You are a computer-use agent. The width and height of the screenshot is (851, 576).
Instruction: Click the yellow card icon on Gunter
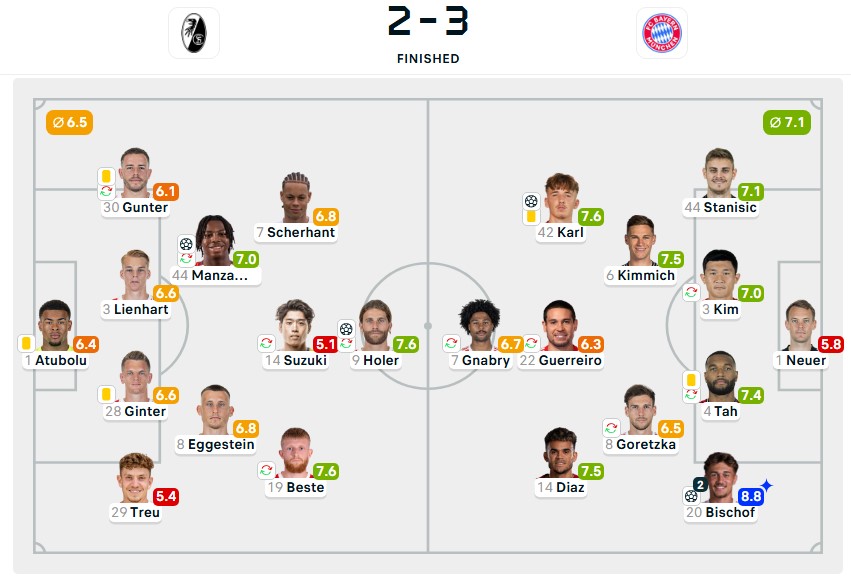(x=106, y=175)
